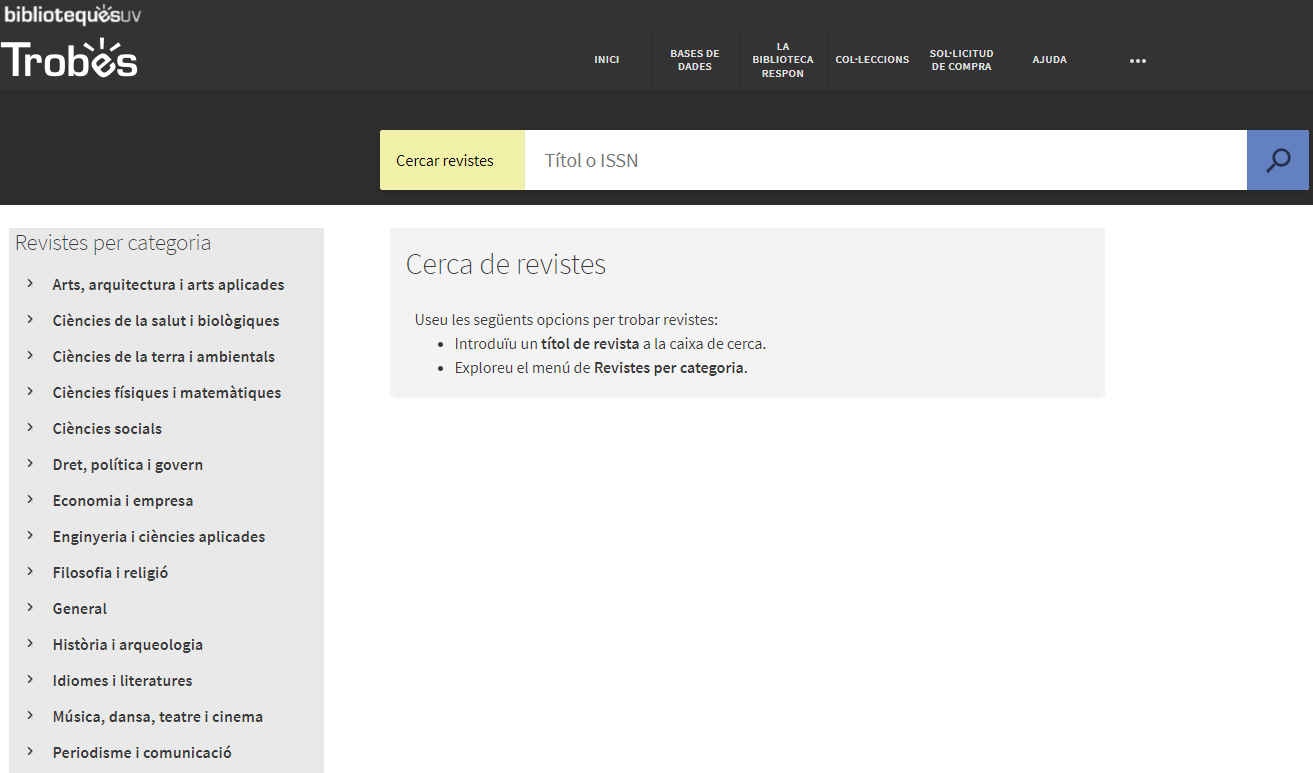Click the Trobes logo
This screenshot has height=773, width=1313.
tap(69, 59)
